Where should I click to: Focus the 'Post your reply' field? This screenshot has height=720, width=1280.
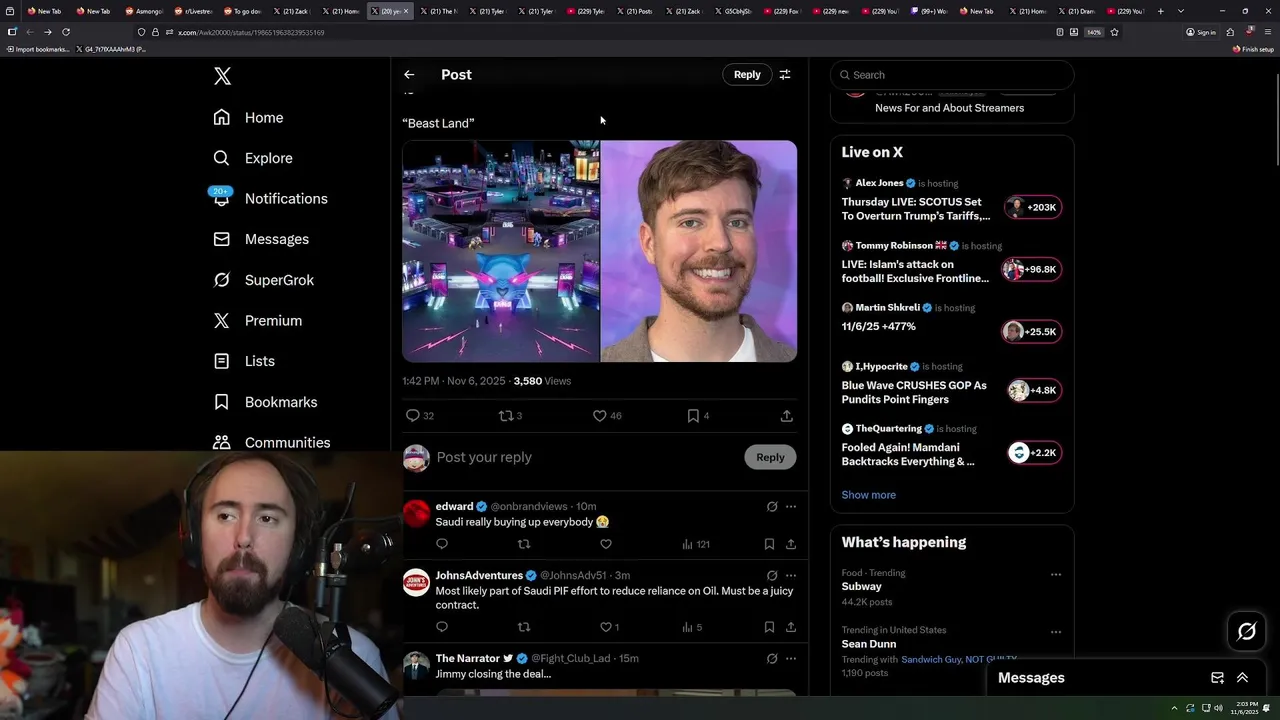[587, 457]
